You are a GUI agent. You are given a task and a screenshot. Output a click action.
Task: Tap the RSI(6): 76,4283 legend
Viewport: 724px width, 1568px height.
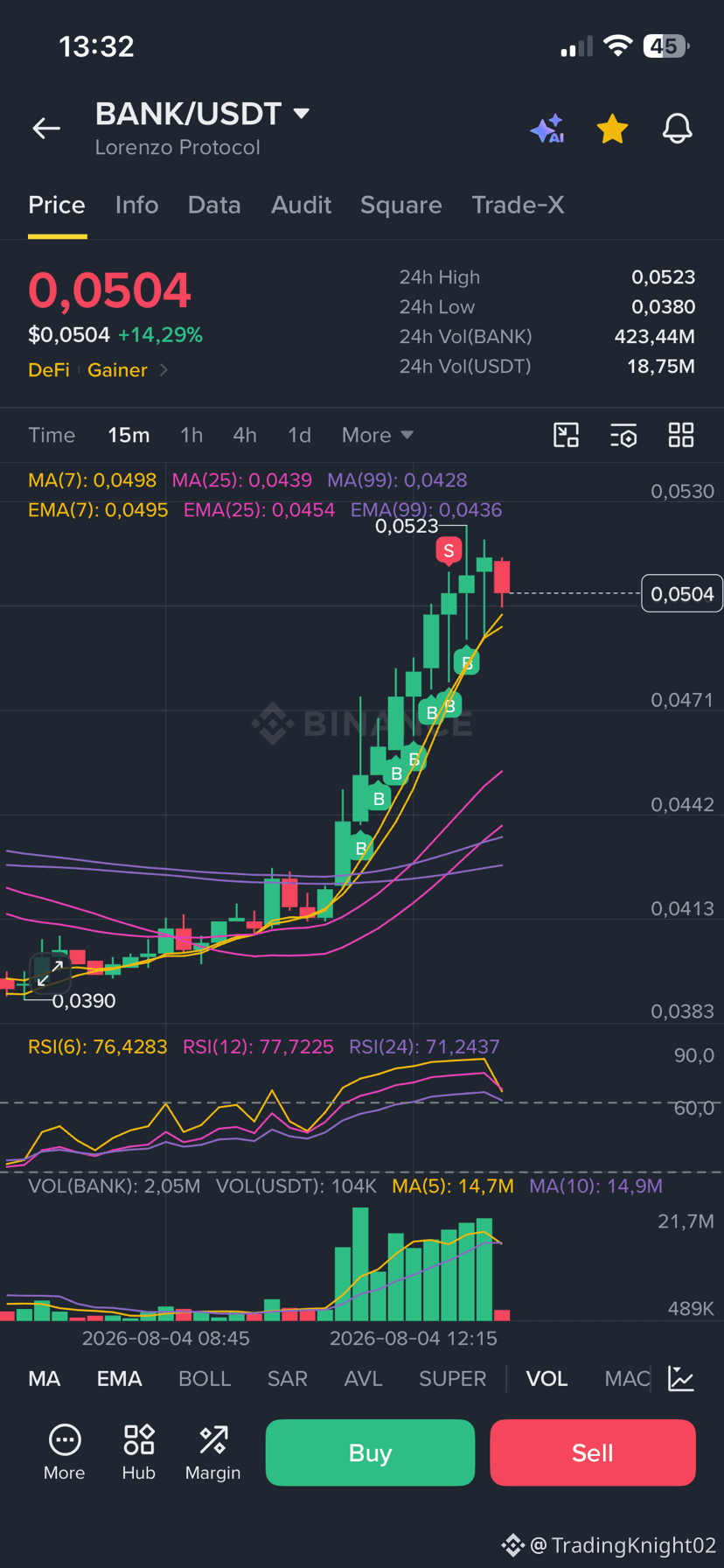(97, 1047)
